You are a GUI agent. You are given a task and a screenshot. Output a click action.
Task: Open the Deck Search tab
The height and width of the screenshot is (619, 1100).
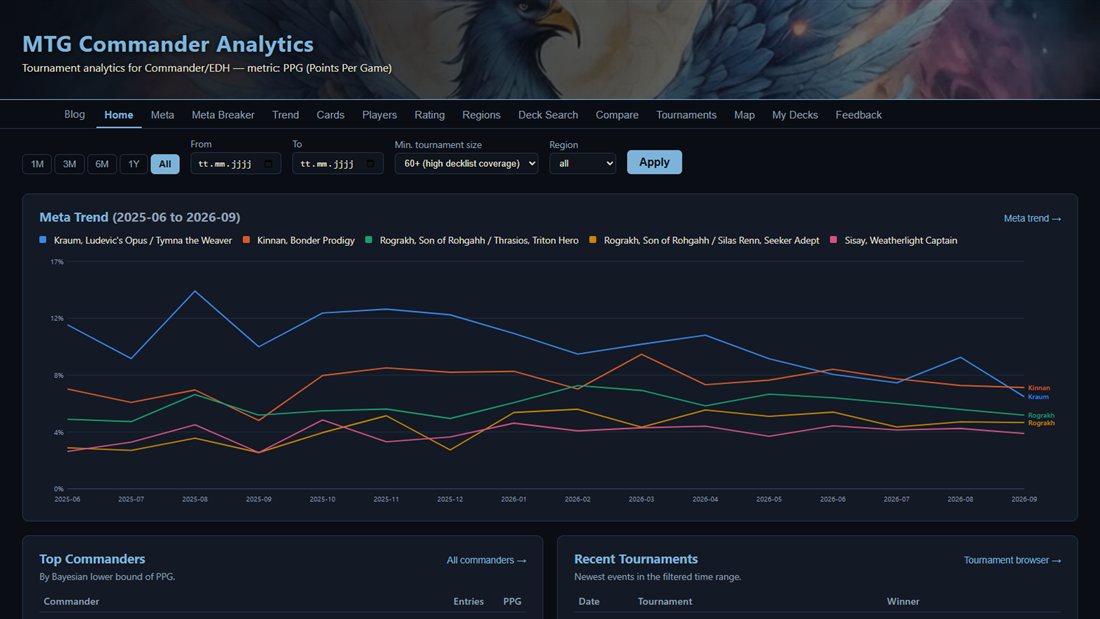pos(548,115)
